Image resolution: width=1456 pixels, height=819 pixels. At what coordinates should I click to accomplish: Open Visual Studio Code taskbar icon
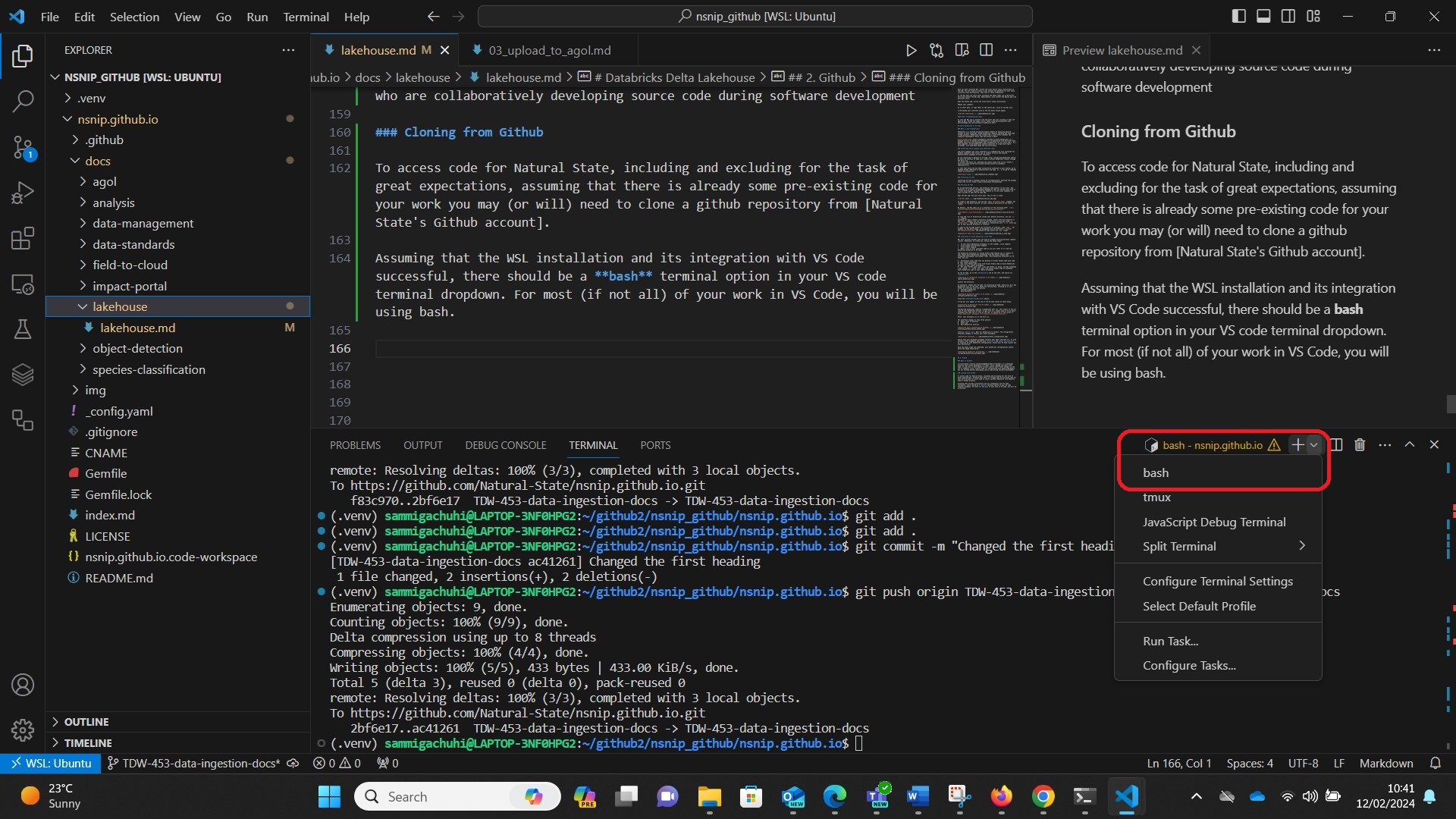(1126, 796)
